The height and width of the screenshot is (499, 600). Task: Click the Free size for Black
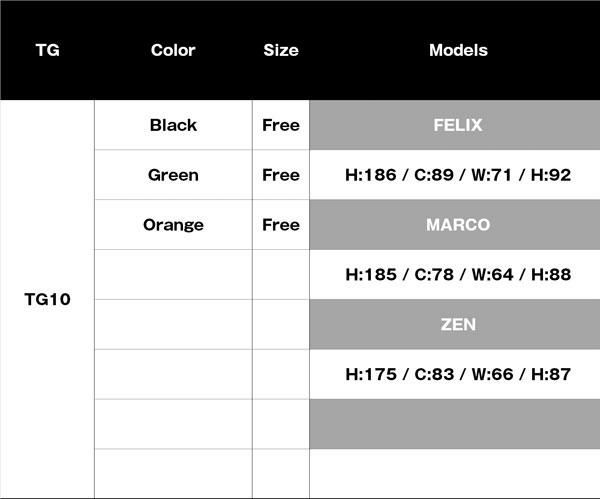pyautogui.click(x=281, y=125)
